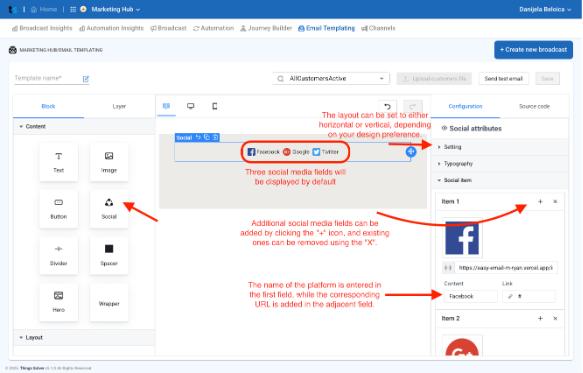The width and height of the screenshot is (583, 373).
Task: Click the copy icon on Social block label
Action: pyautogui.click(x=207, y=137)
